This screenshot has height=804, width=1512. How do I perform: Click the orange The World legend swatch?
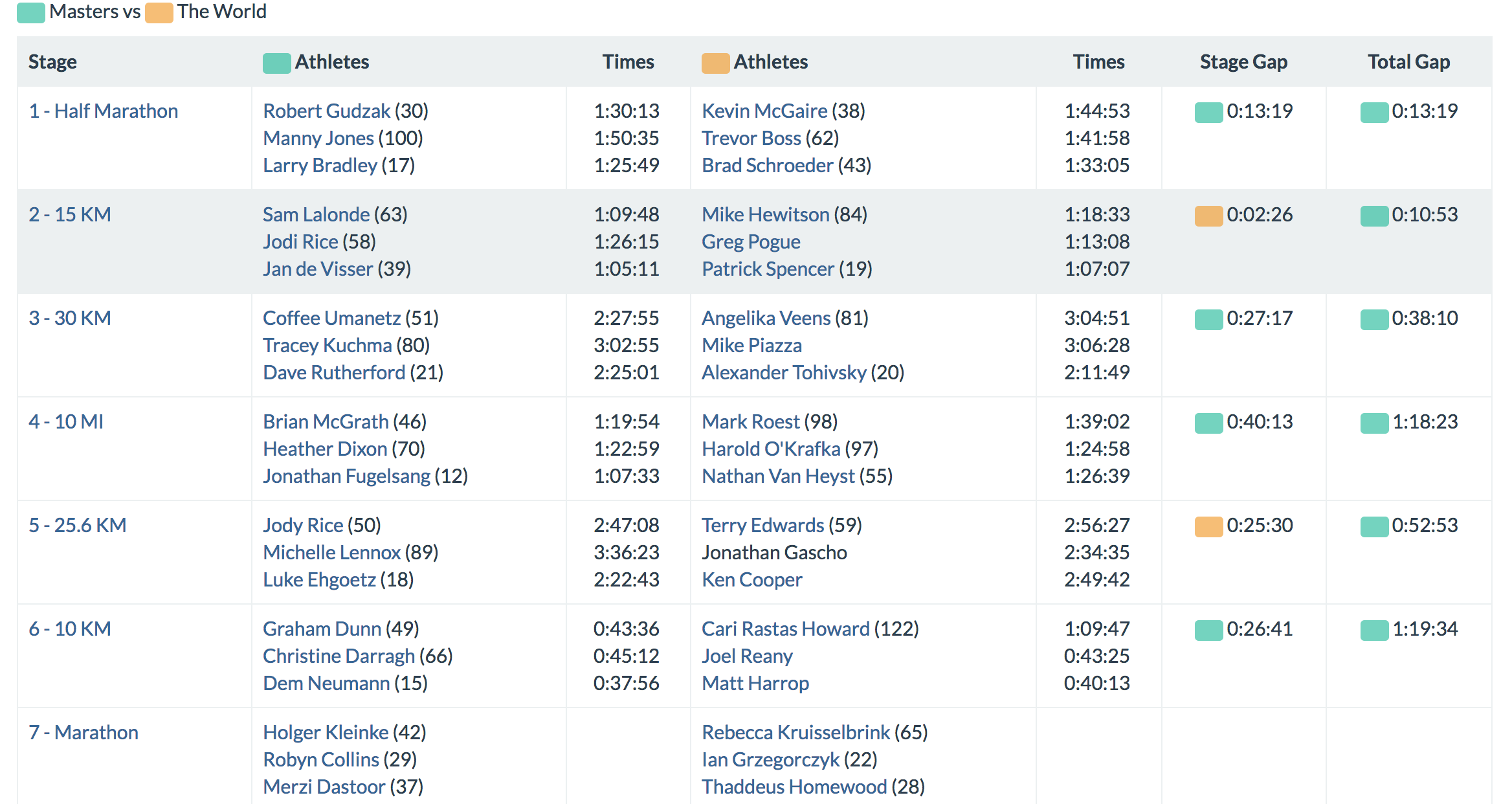159,12
